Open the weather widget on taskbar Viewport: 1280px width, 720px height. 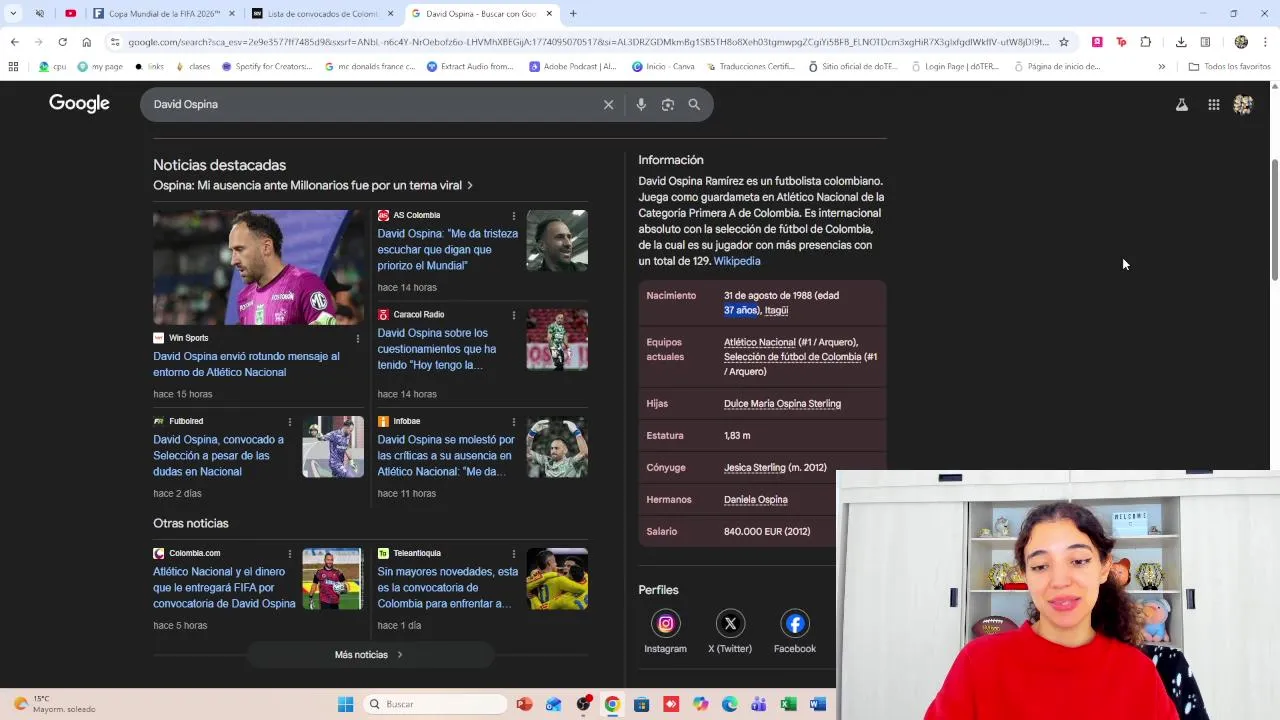coord(55,704)
